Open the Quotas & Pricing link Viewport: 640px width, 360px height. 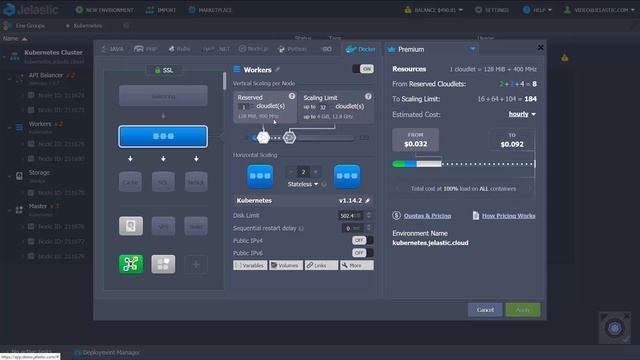(x=427, y=216)
